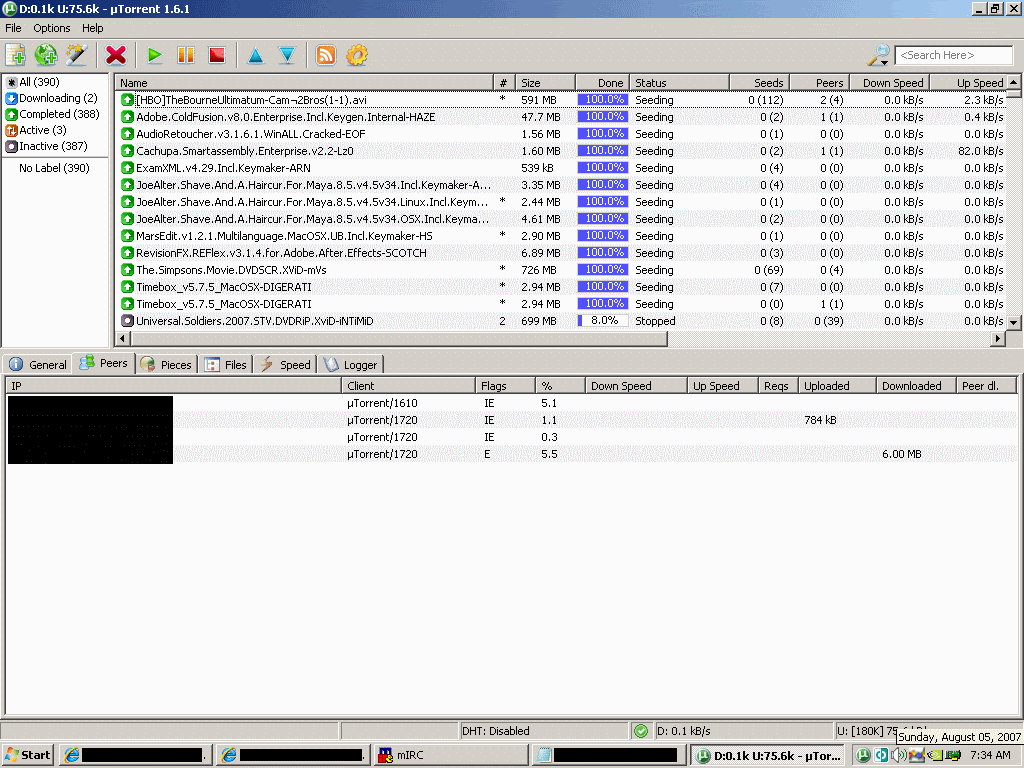This screenshot has width=1024, height=768.
Task: Click the seeding icon beside MarsEdit.v1.2.1
Action: [127, 236]
